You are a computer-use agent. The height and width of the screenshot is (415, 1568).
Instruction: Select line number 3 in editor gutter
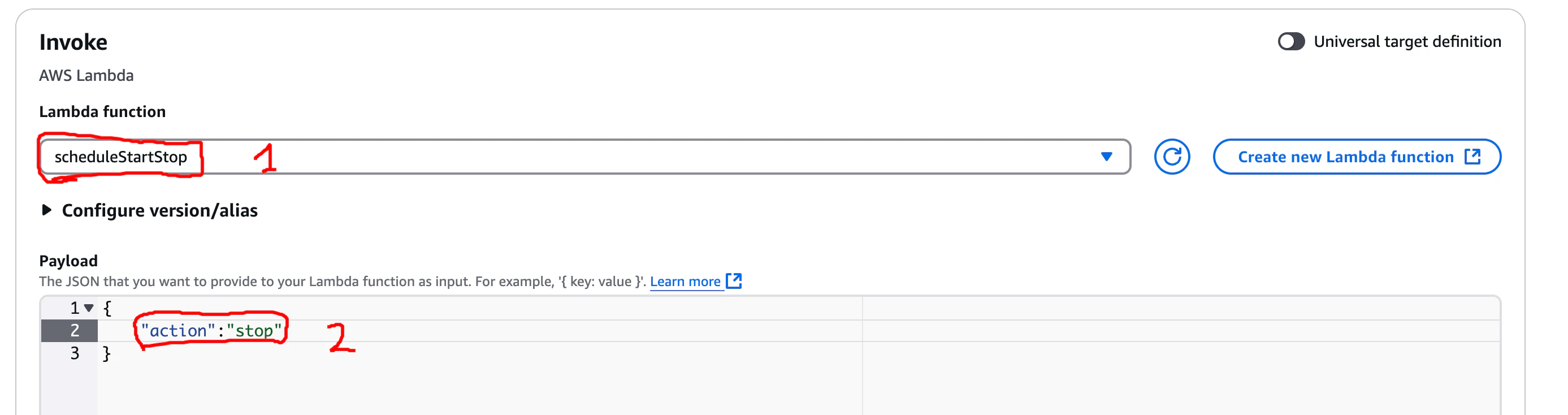click(x=74, y=353)
